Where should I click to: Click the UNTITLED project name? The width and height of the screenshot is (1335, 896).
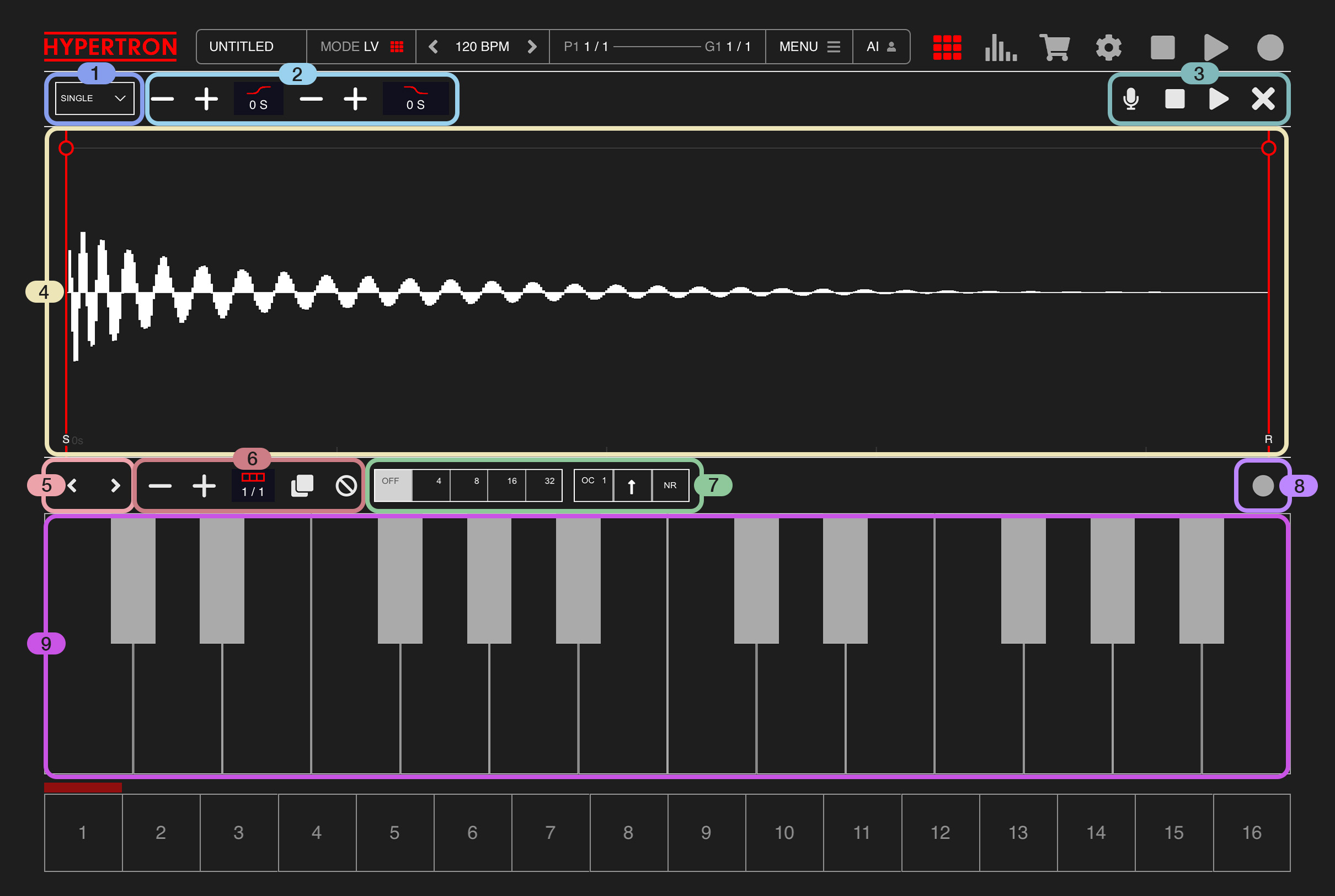pyautogui.click(x=241, y=47)
